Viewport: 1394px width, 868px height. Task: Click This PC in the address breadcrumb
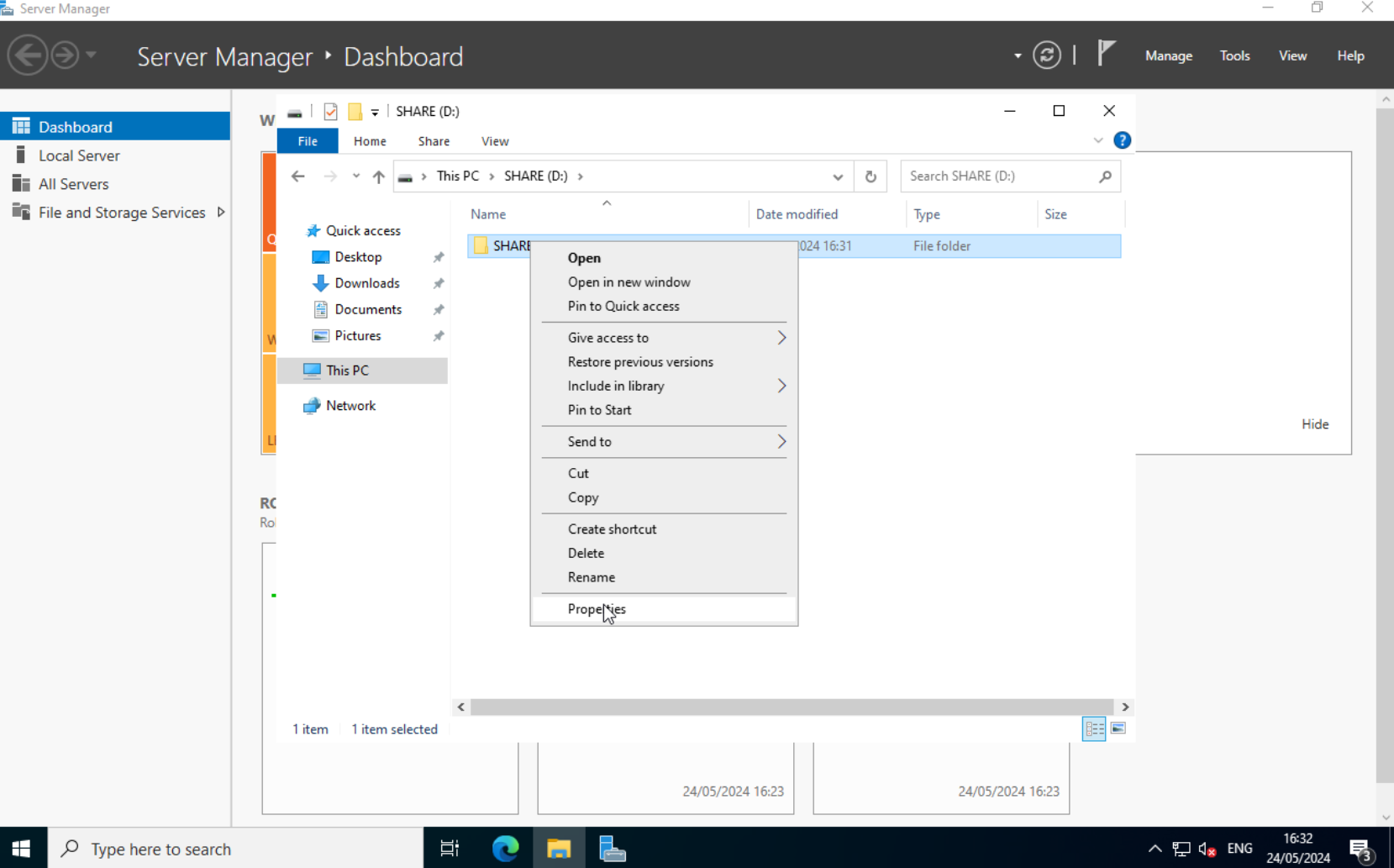click(458, 176)
